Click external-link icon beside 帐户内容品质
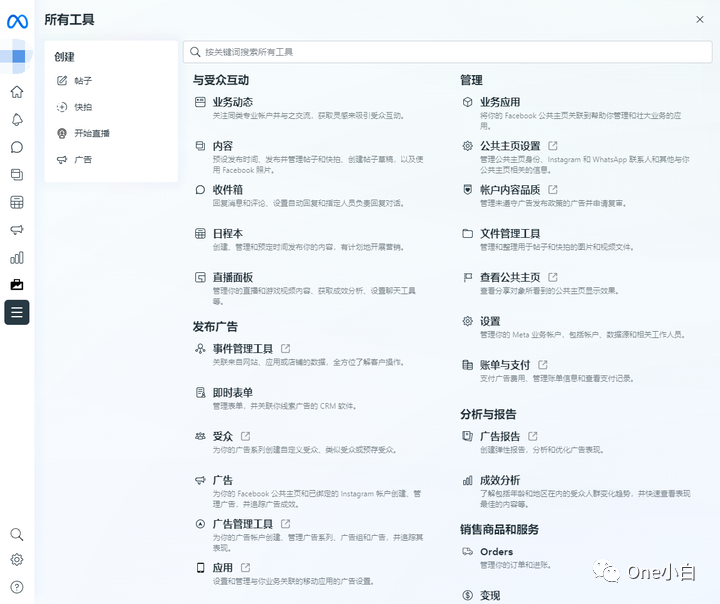The image size is (720, 604). pos(553,190)
